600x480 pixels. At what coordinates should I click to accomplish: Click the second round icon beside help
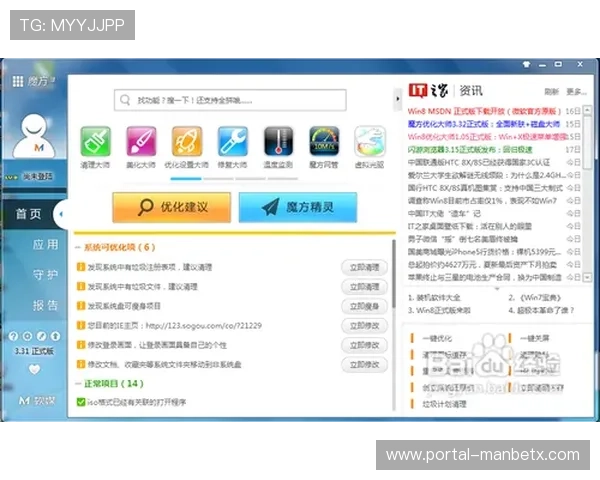click(27, 336)
